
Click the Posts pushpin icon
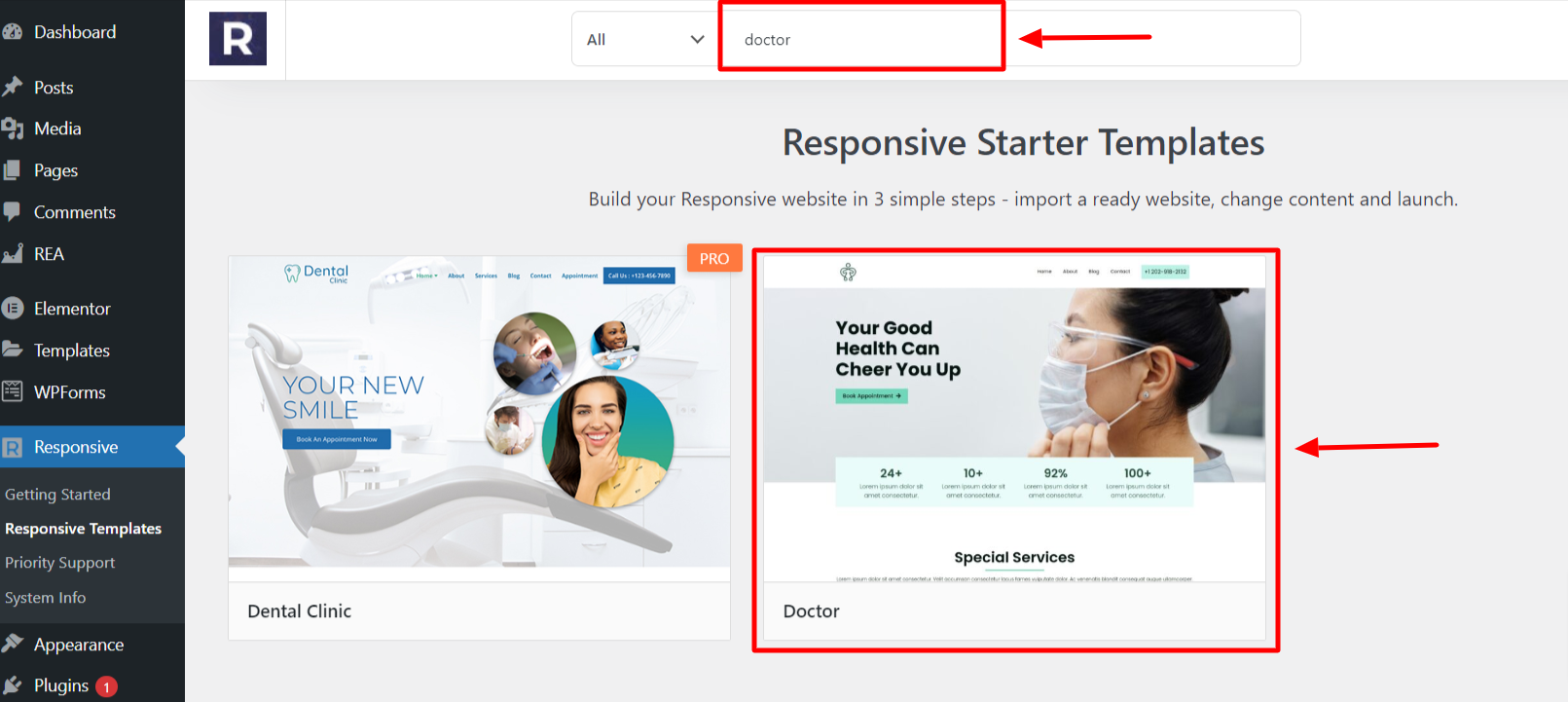pos(12,88)
